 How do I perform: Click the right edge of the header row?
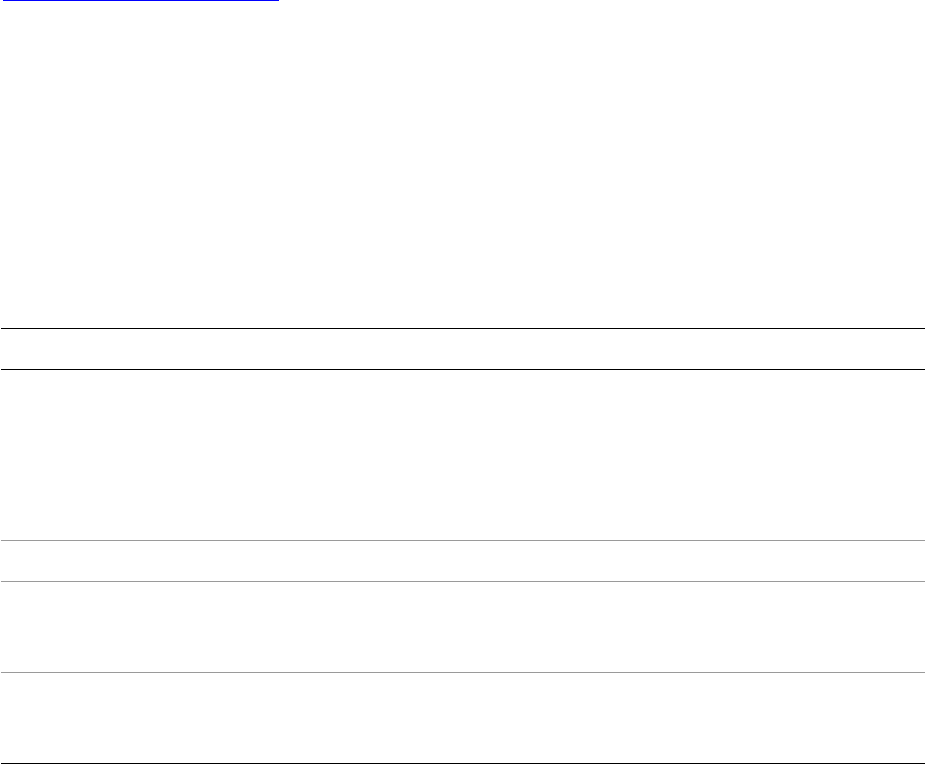click(x=917, y=349)
